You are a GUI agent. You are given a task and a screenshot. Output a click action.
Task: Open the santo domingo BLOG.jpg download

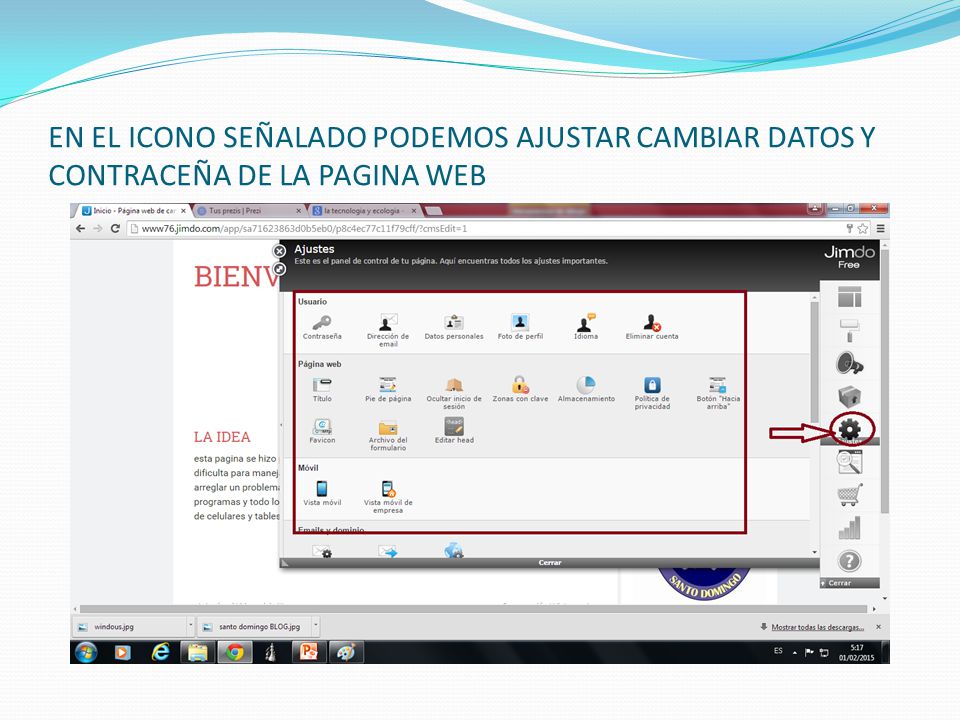tap(255, 627)
